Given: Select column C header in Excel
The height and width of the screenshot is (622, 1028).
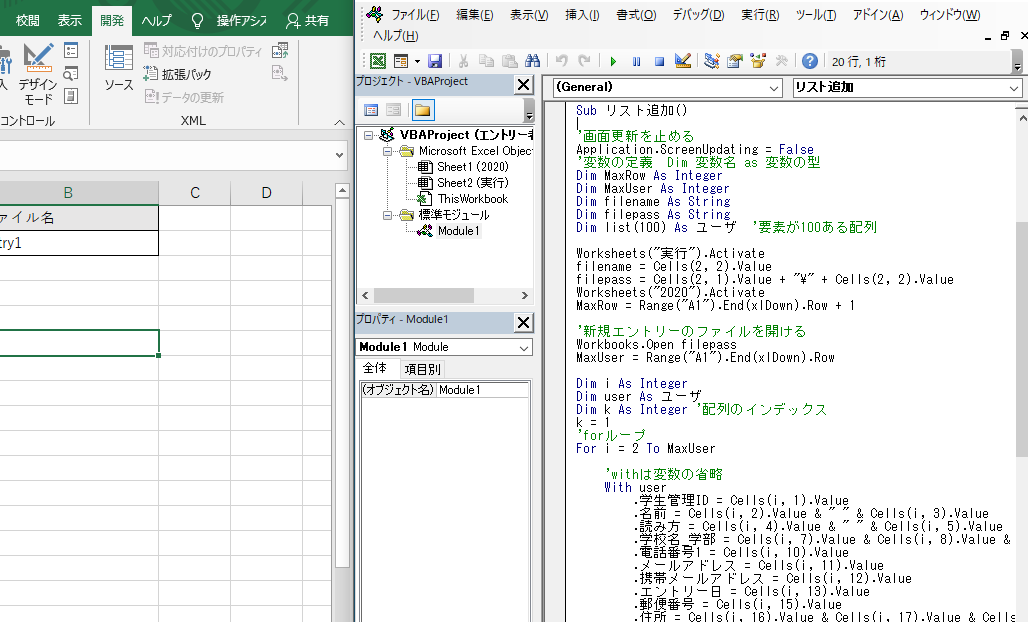Looking at the screenshot, I should click(195, 193).
